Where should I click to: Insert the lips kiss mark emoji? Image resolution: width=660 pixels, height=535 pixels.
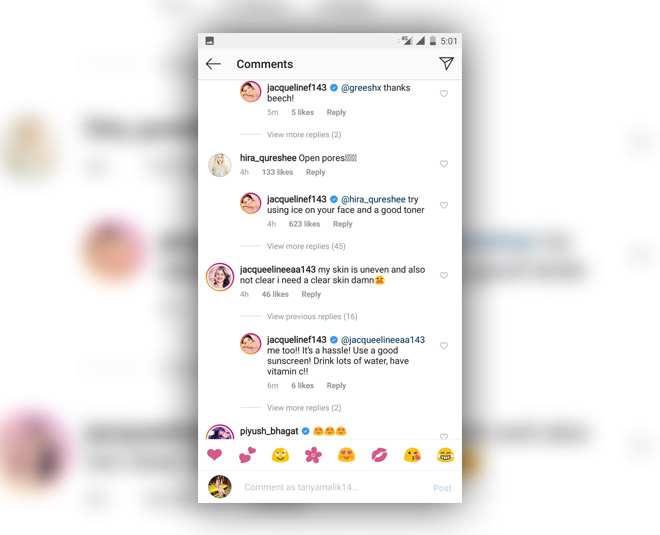click(x=379, y=455)
